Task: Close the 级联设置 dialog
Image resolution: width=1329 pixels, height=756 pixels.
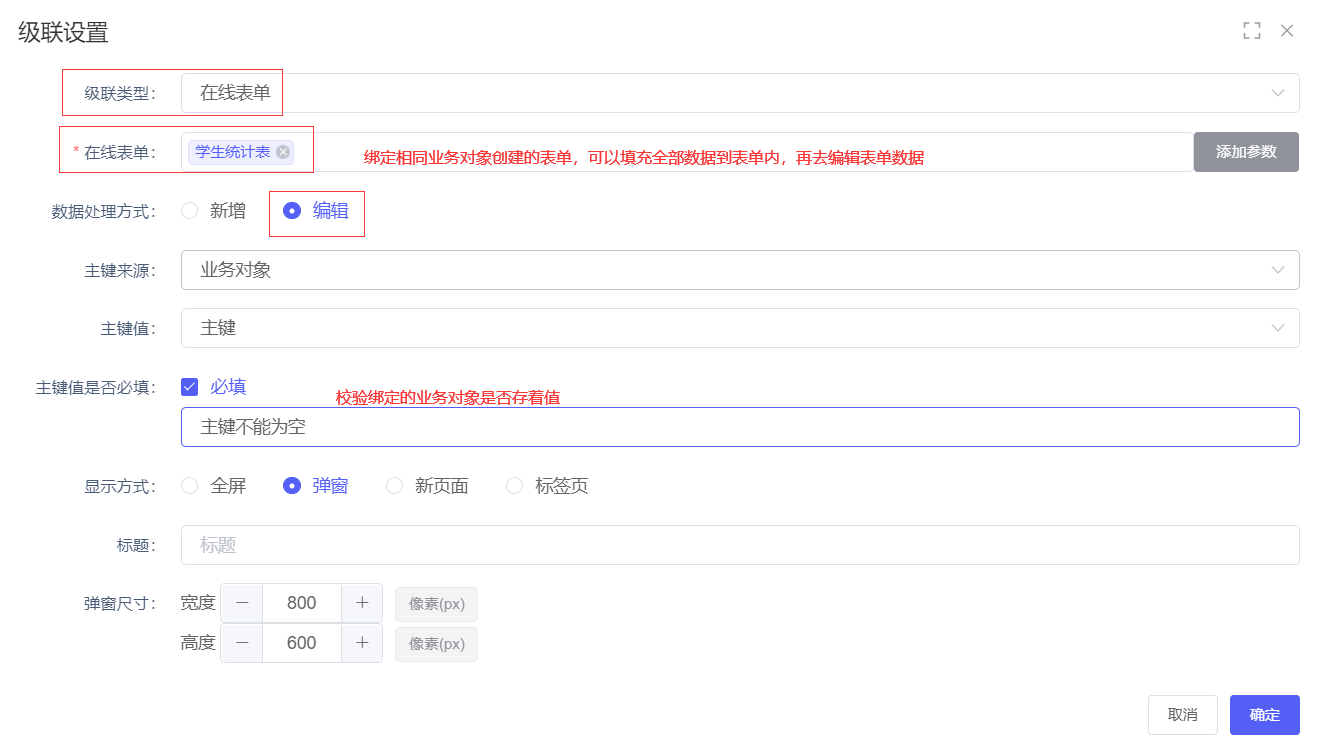Action: pyautogui.click(x=1287, y=31)
